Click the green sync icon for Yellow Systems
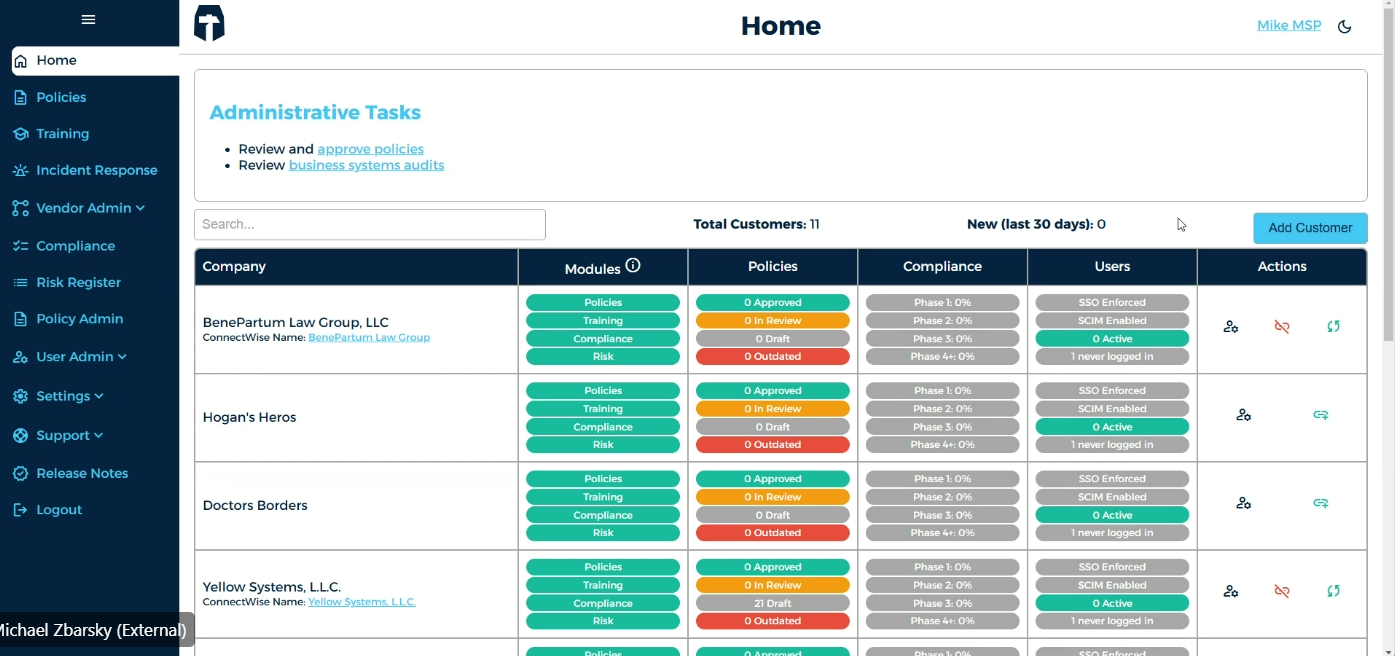This screenshot has width=1395, height=656. point(1333,591)
